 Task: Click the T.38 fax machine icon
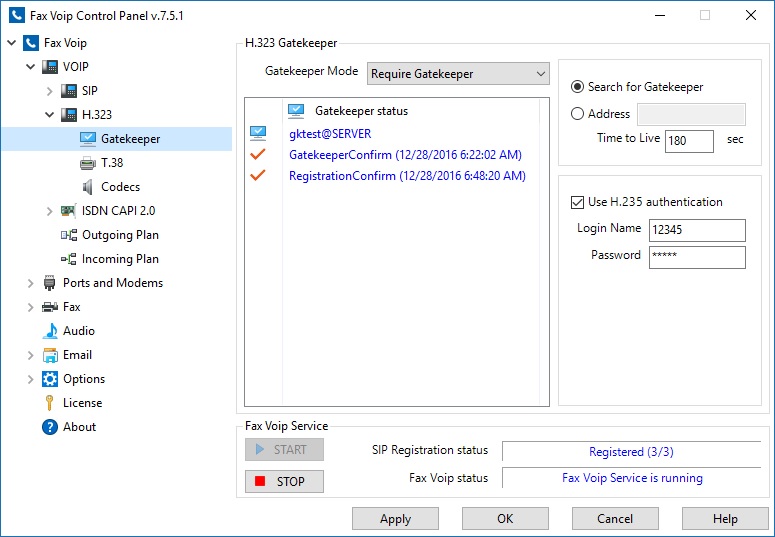pyautogui.click(x=87, y=163)
